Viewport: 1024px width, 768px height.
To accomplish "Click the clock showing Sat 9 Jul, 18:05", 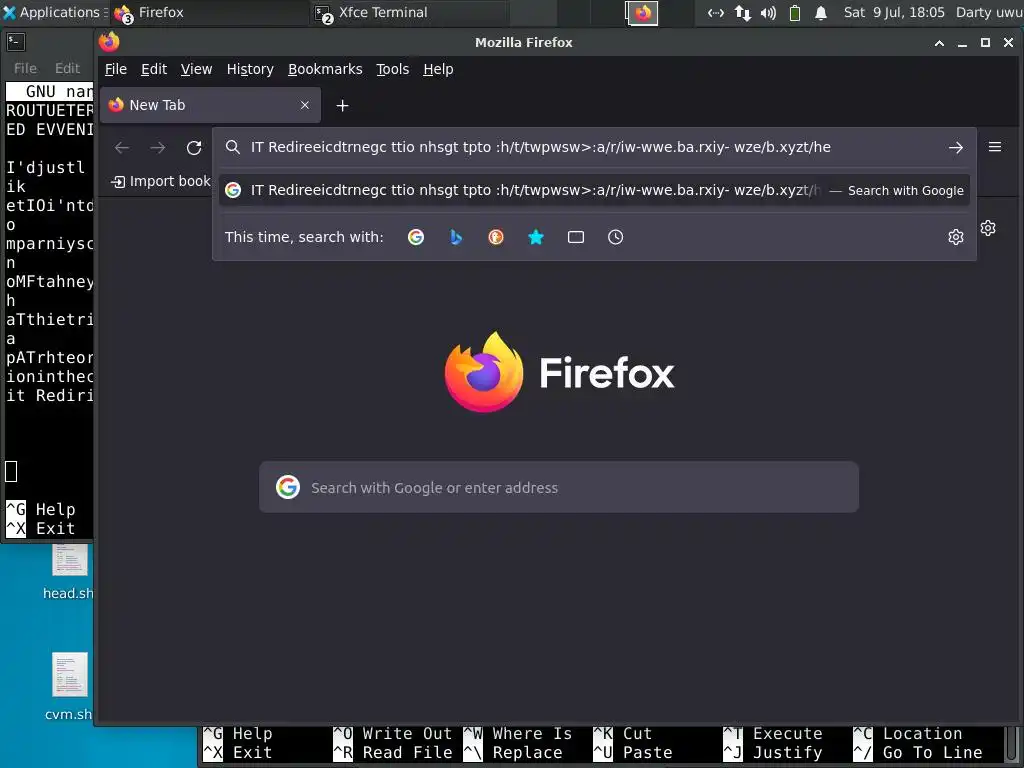I will (893, 12).
